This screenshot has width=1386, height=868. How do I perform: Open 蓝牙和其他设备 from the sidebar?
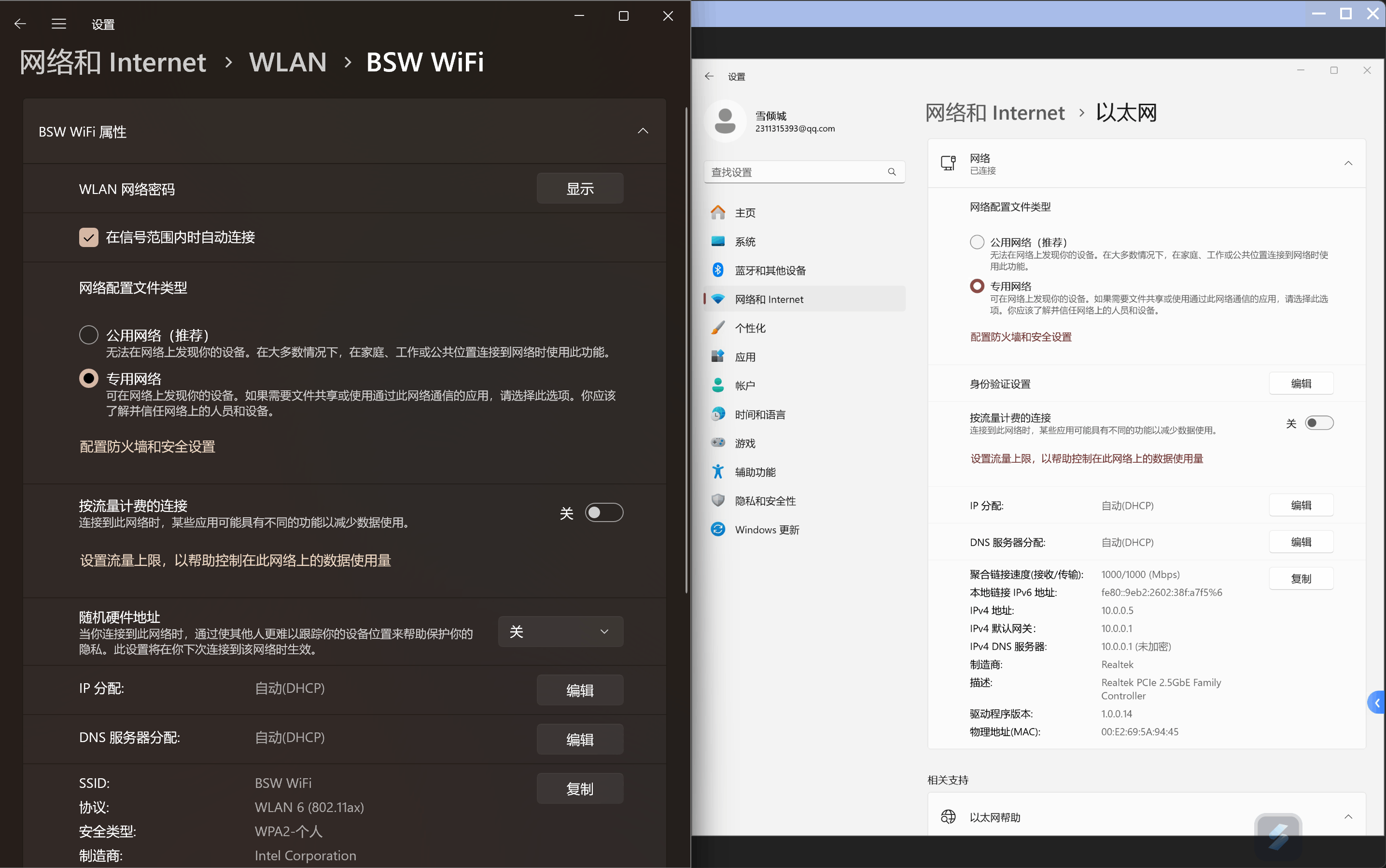click(770, 270)
